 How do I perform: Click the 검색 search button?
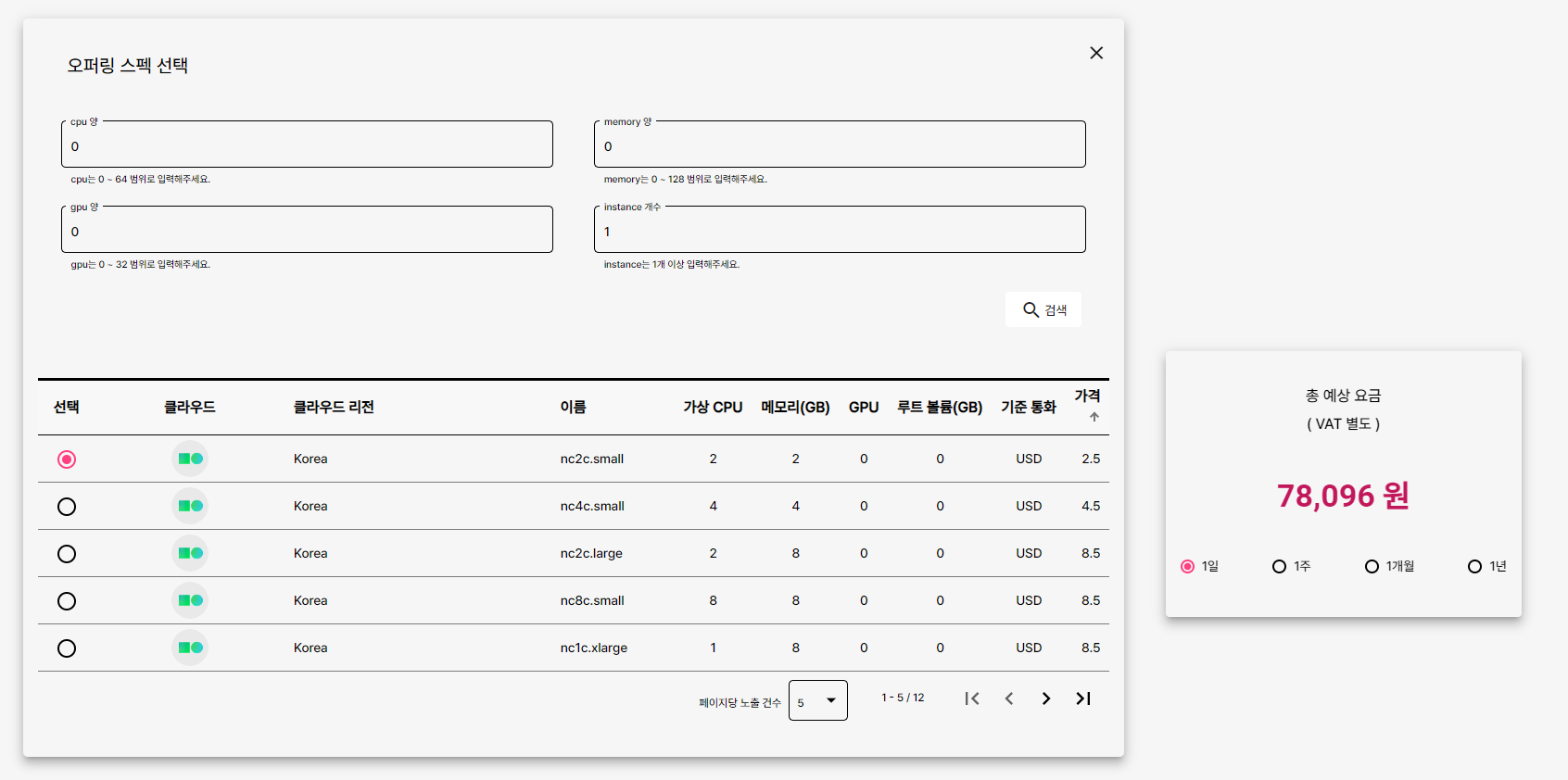tap(1043, 309)
